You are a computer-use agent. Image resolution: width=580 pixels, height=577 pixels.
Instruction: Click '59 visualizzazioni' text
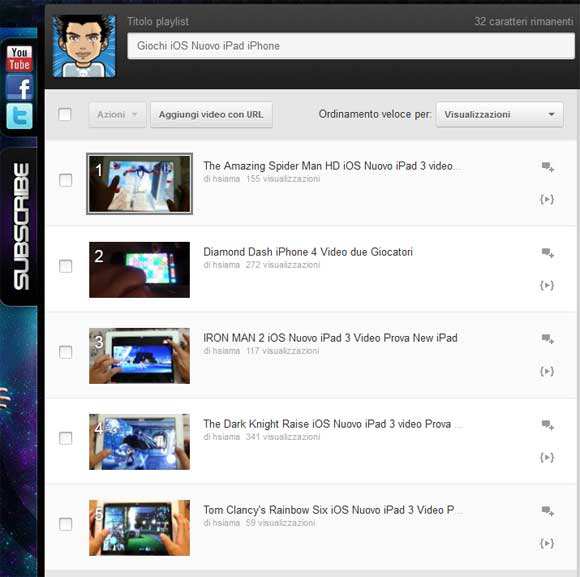click(280, 523)
